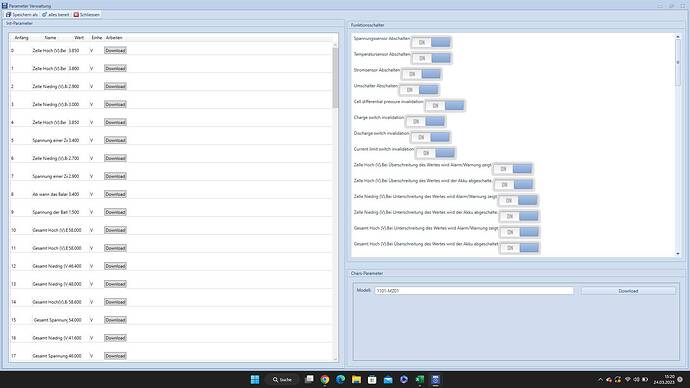
Task: Open File Explorer from the taskbar
Action: coord(356,379)
